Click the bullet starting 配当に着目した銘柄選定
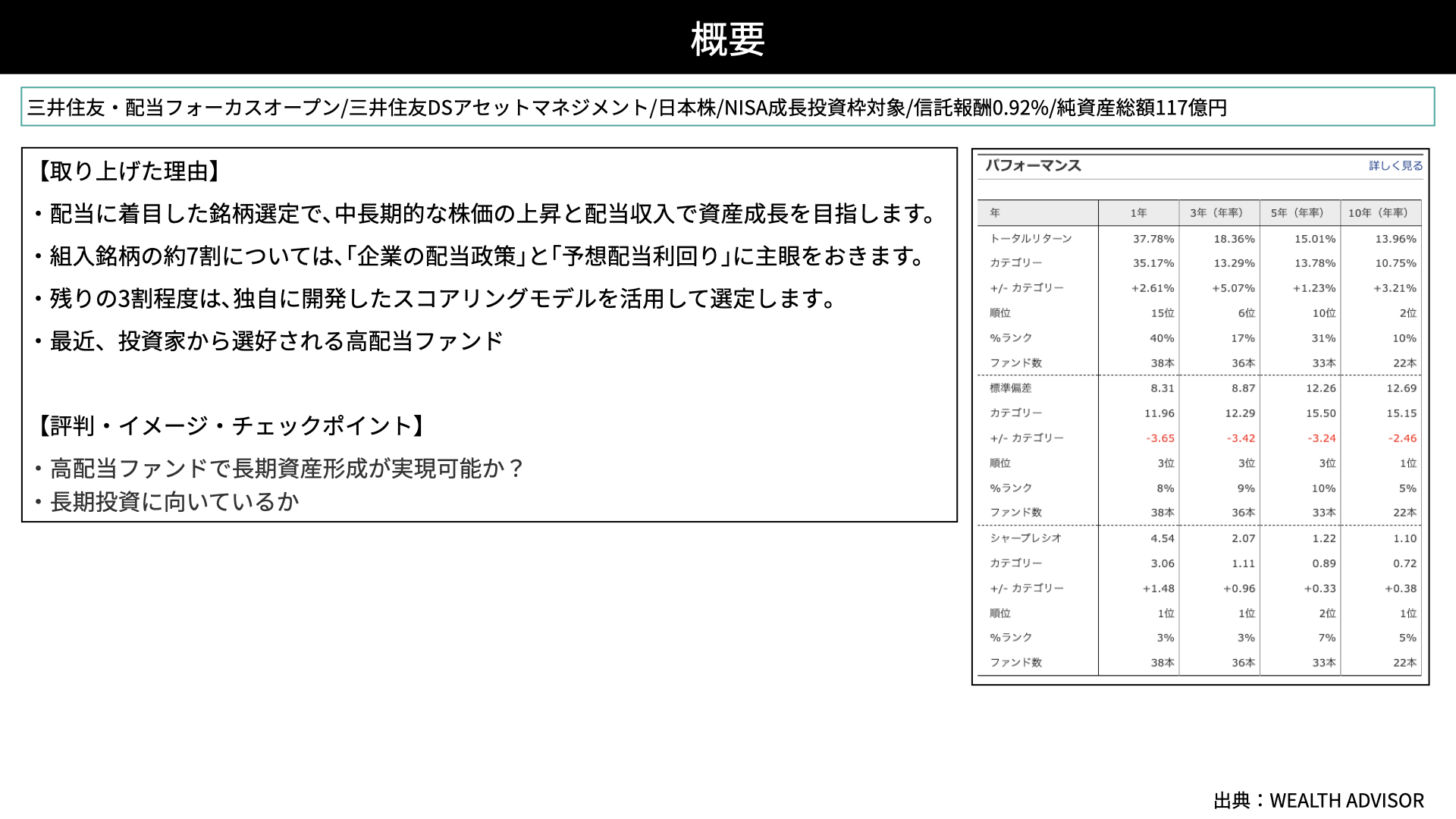This screenshot has width=1456, height=819. click(485, 214)
